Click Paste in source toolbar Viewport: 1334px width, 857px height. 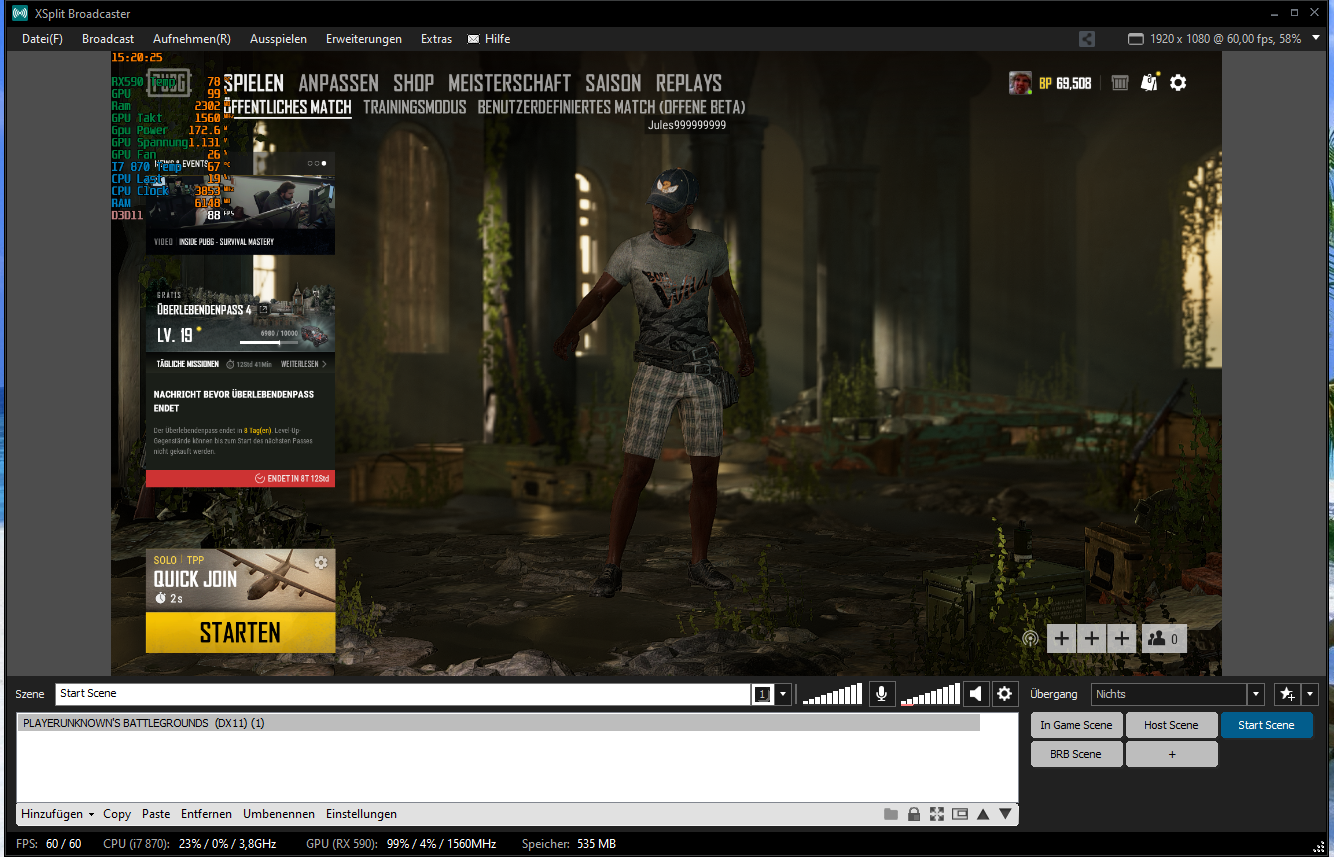tap(156, 814)
